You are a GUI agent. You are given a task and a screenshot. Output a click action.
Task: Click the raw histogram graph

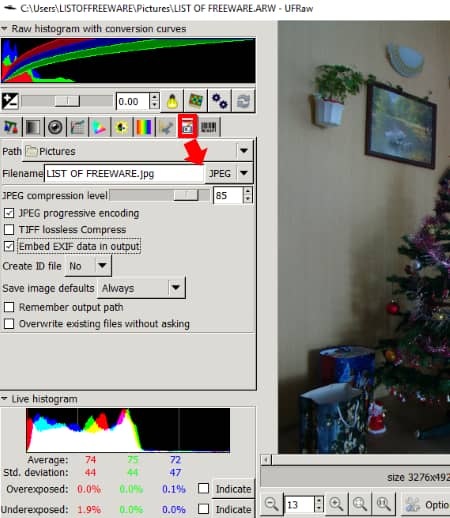coord(128,61)
